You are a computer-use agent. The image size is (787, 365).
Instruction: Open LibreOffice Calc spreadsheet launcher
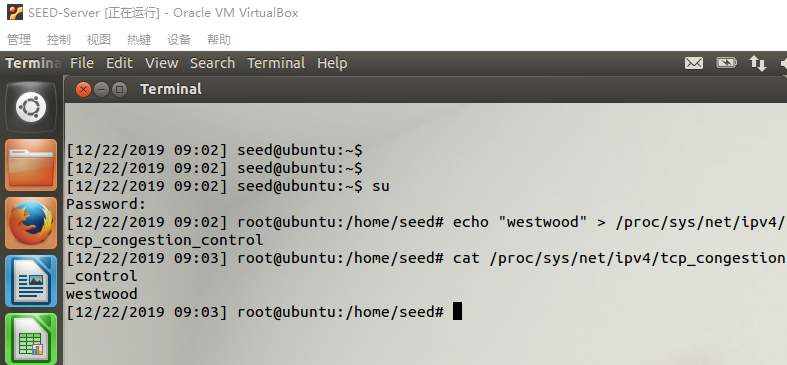click(x=31, y=339)
